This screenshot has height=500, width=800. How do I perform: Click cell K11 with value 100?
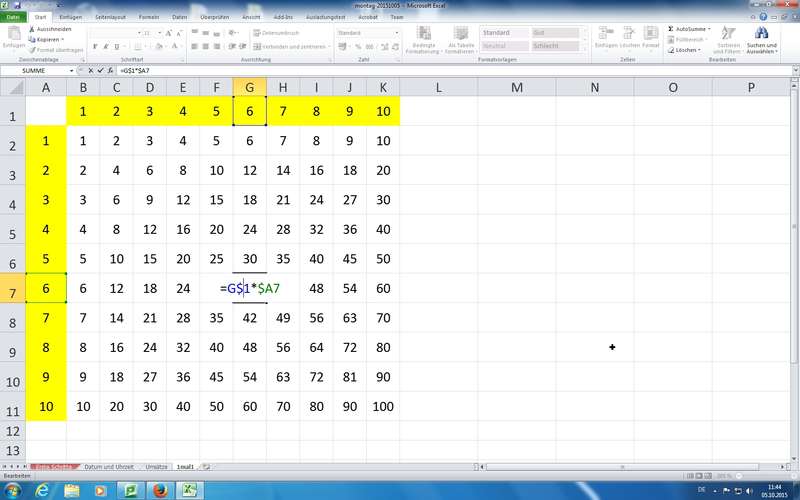(x=383, y=407)
